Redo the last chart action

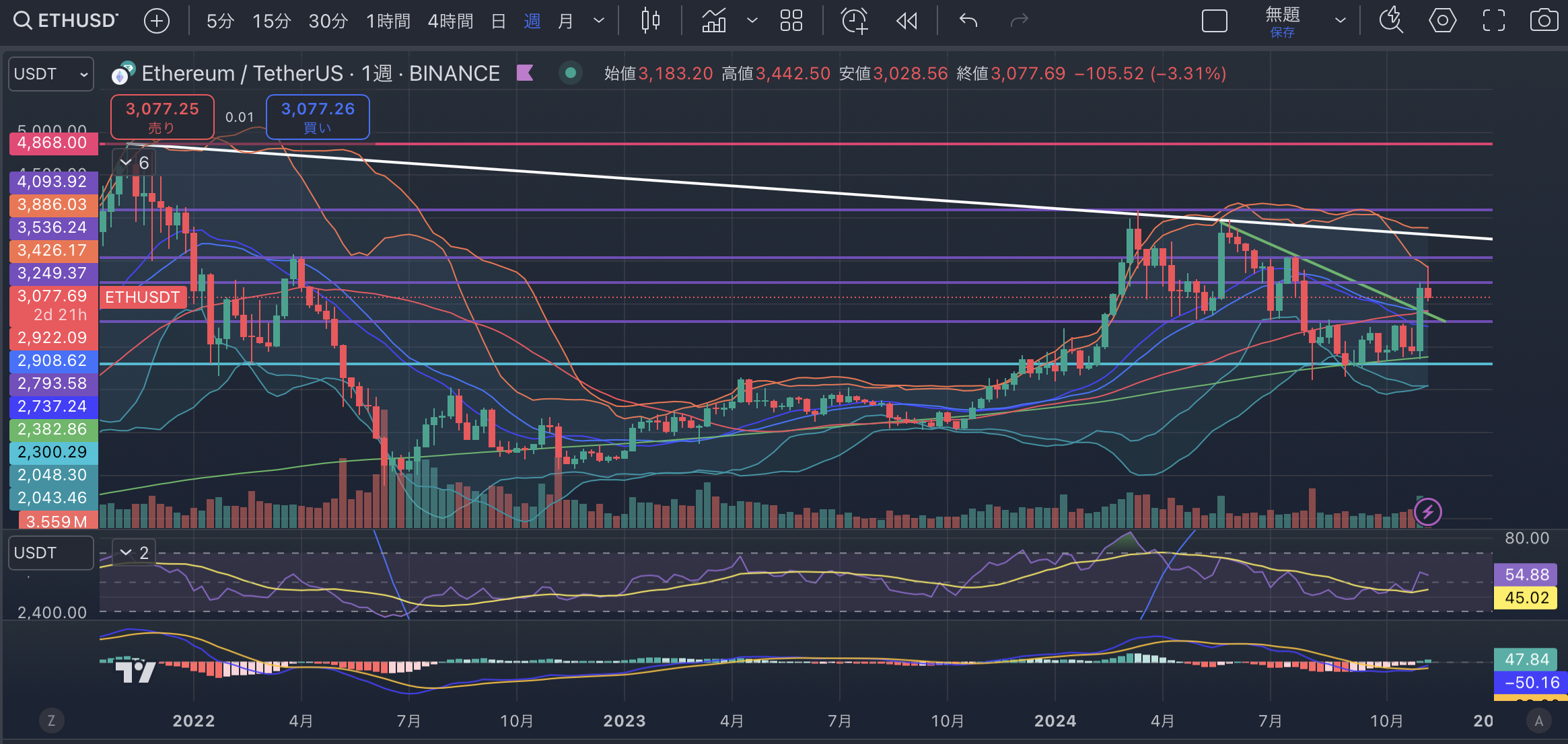pyautogui.click(x=1020, y=21)
